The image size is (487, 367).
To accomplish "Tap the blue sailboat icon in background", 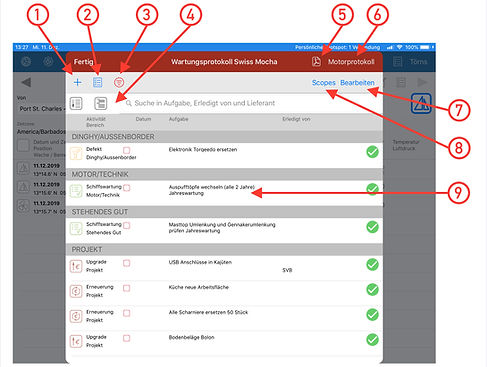I will (x=421, y=104).
